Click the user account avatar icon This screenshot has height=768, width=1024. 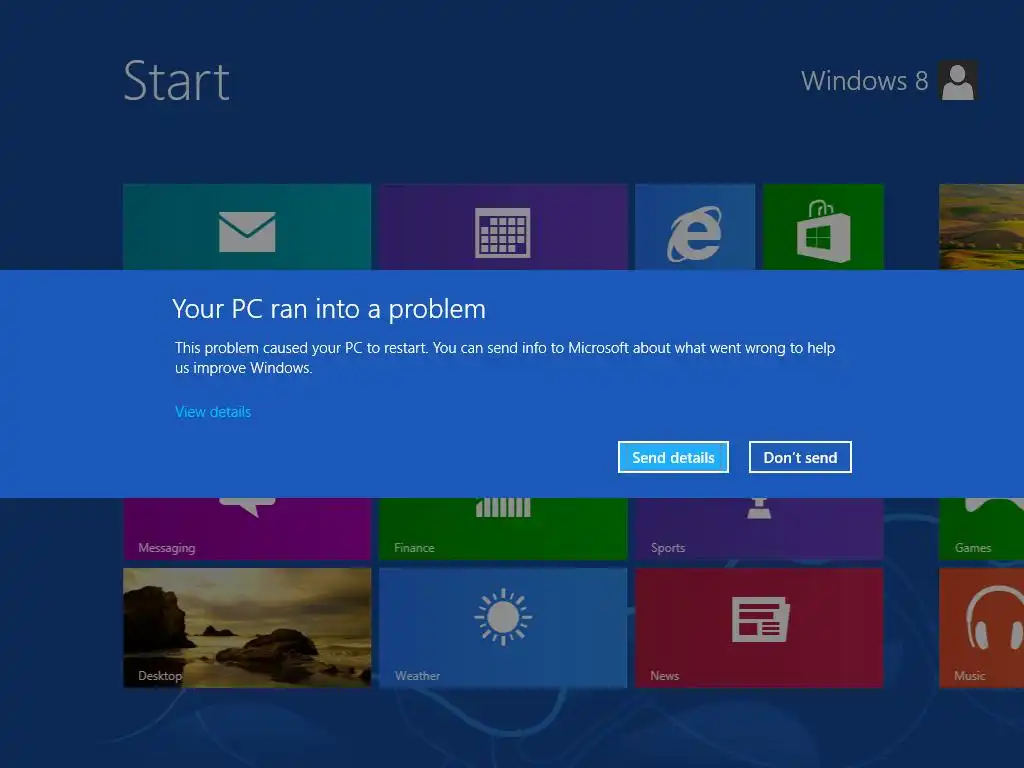point(958,81)
